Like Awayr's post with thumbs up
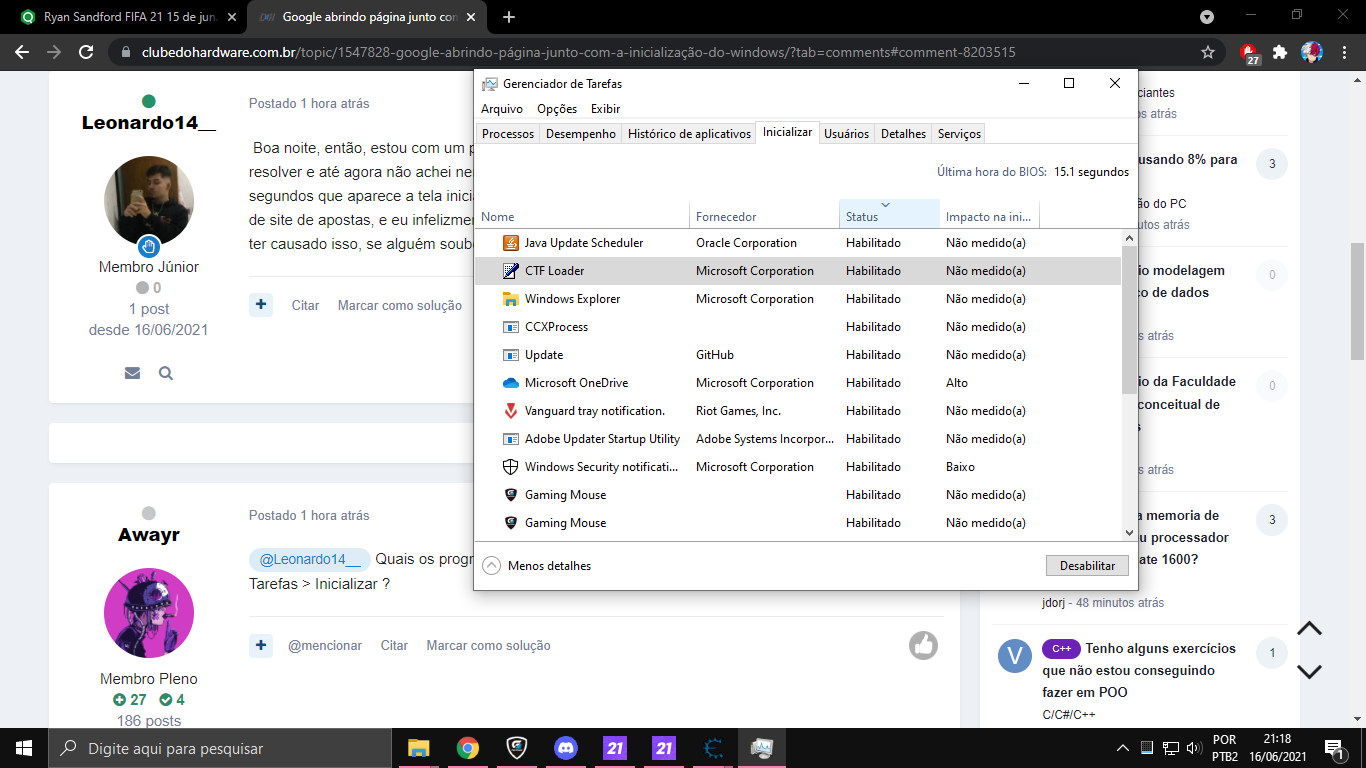 [x=923, y=645]
